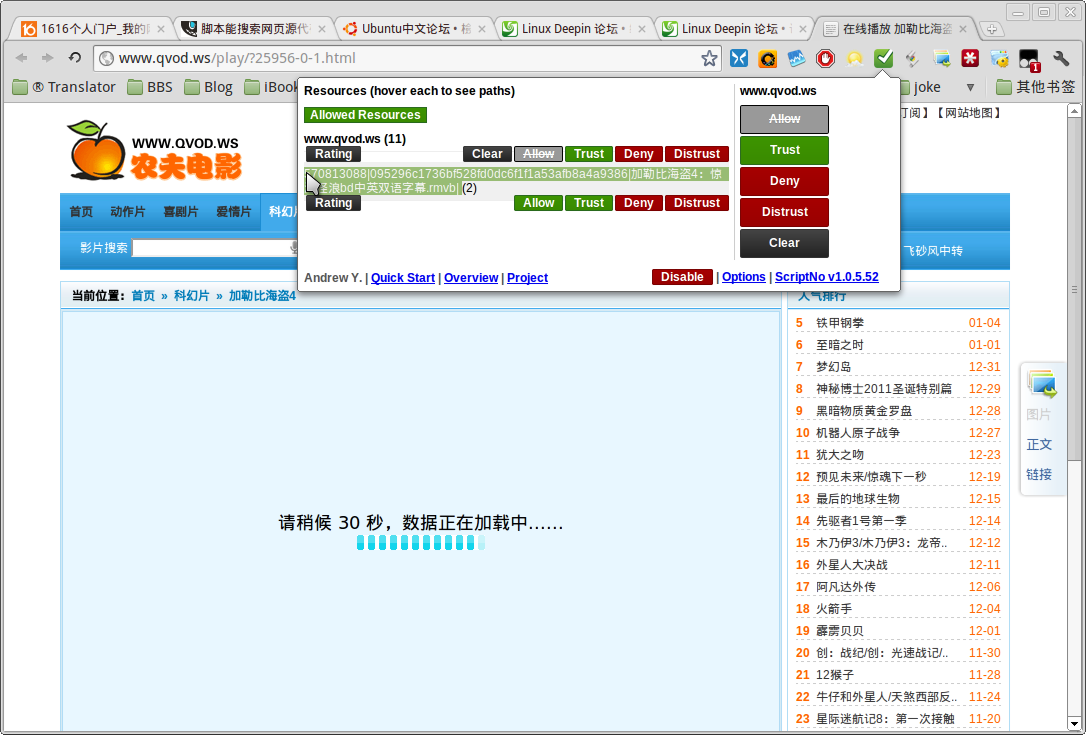Click Clear in the www.qvod.ws (11) row
This screenshot has height=735, width=1086.
click(488, 154)
